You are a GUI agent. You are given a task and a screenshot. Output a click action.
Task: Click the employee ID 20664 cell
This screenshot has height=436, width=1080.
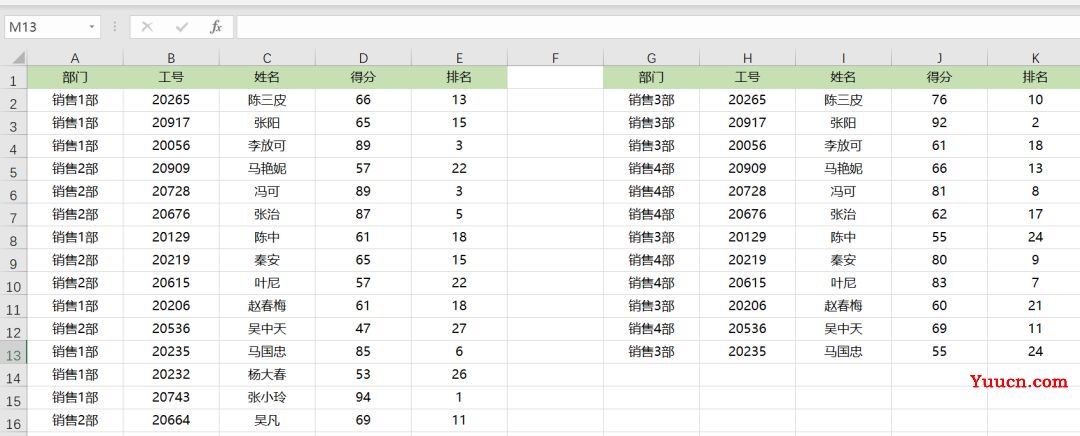point(171,420)
